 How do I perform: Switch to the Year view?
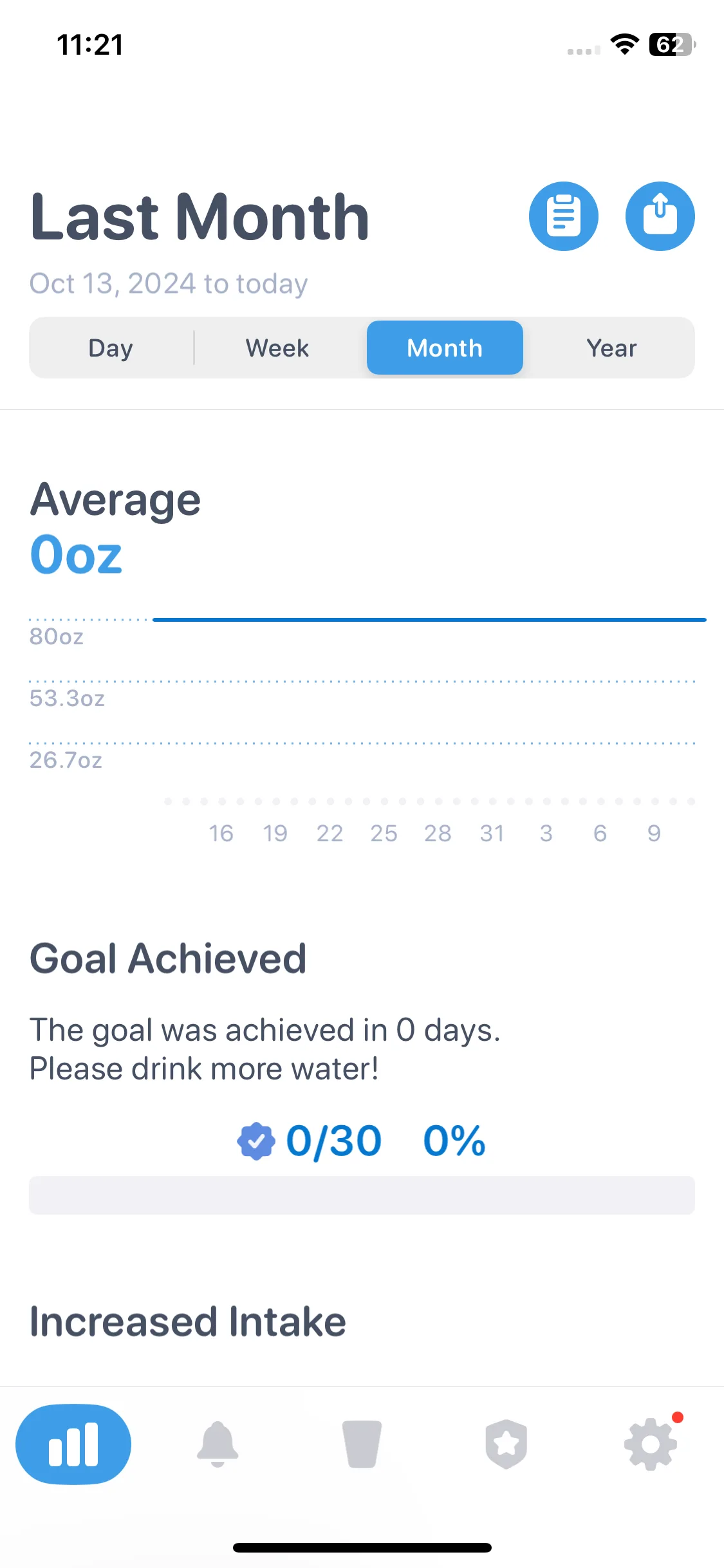611,348
